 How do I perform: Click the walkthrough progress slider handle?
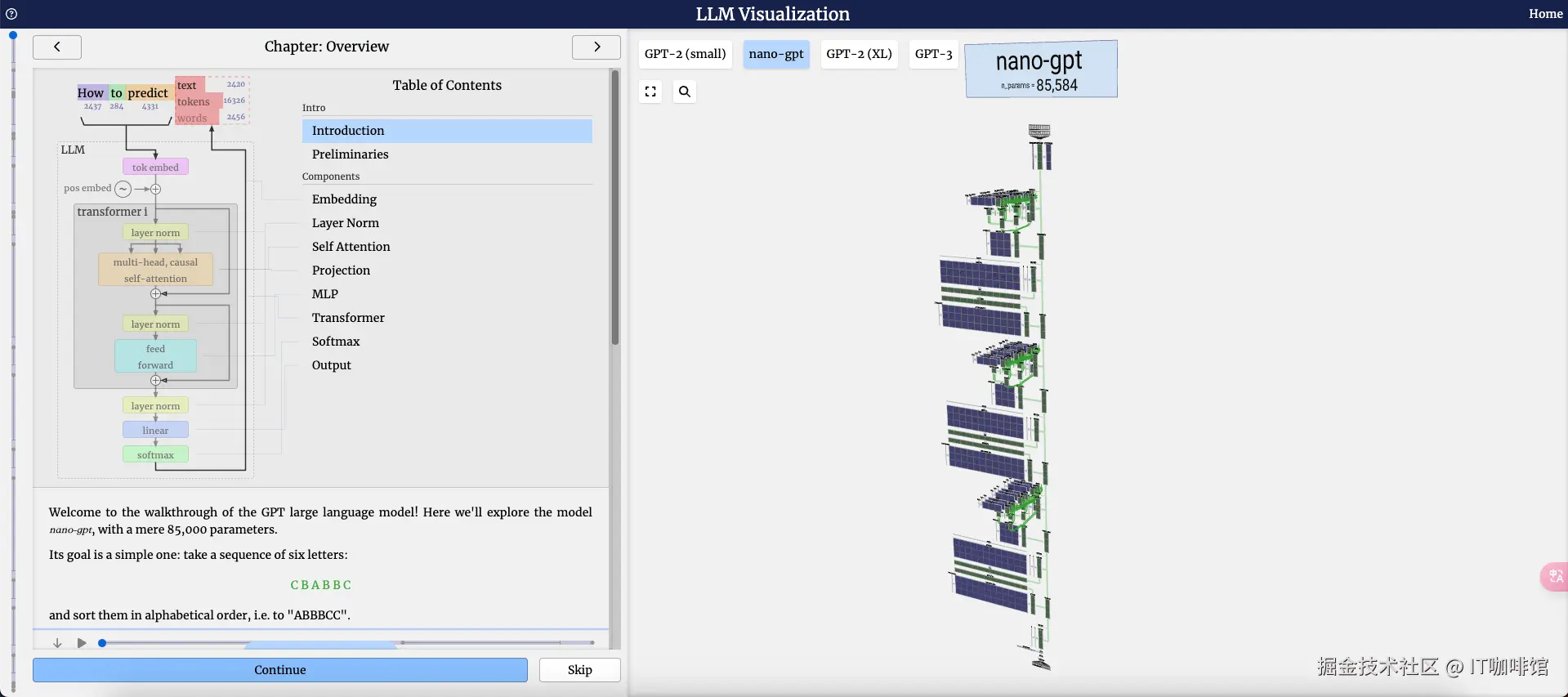click(x=102, y=643)
